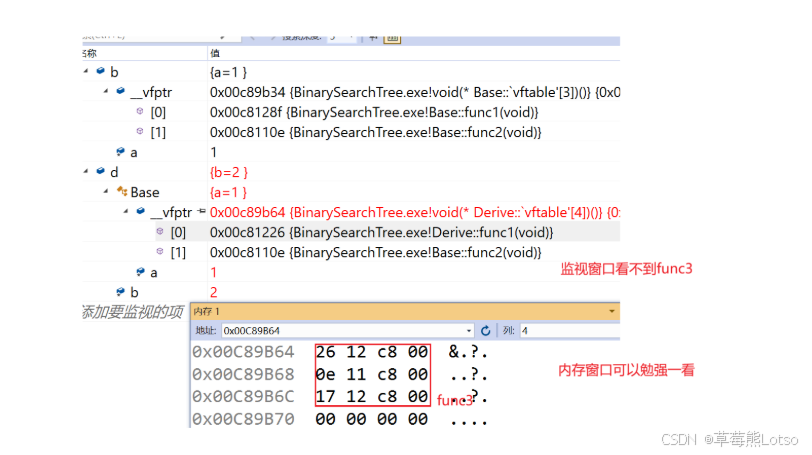Select value 0x00c8128f Base::func1(void)

click(374, 112)
